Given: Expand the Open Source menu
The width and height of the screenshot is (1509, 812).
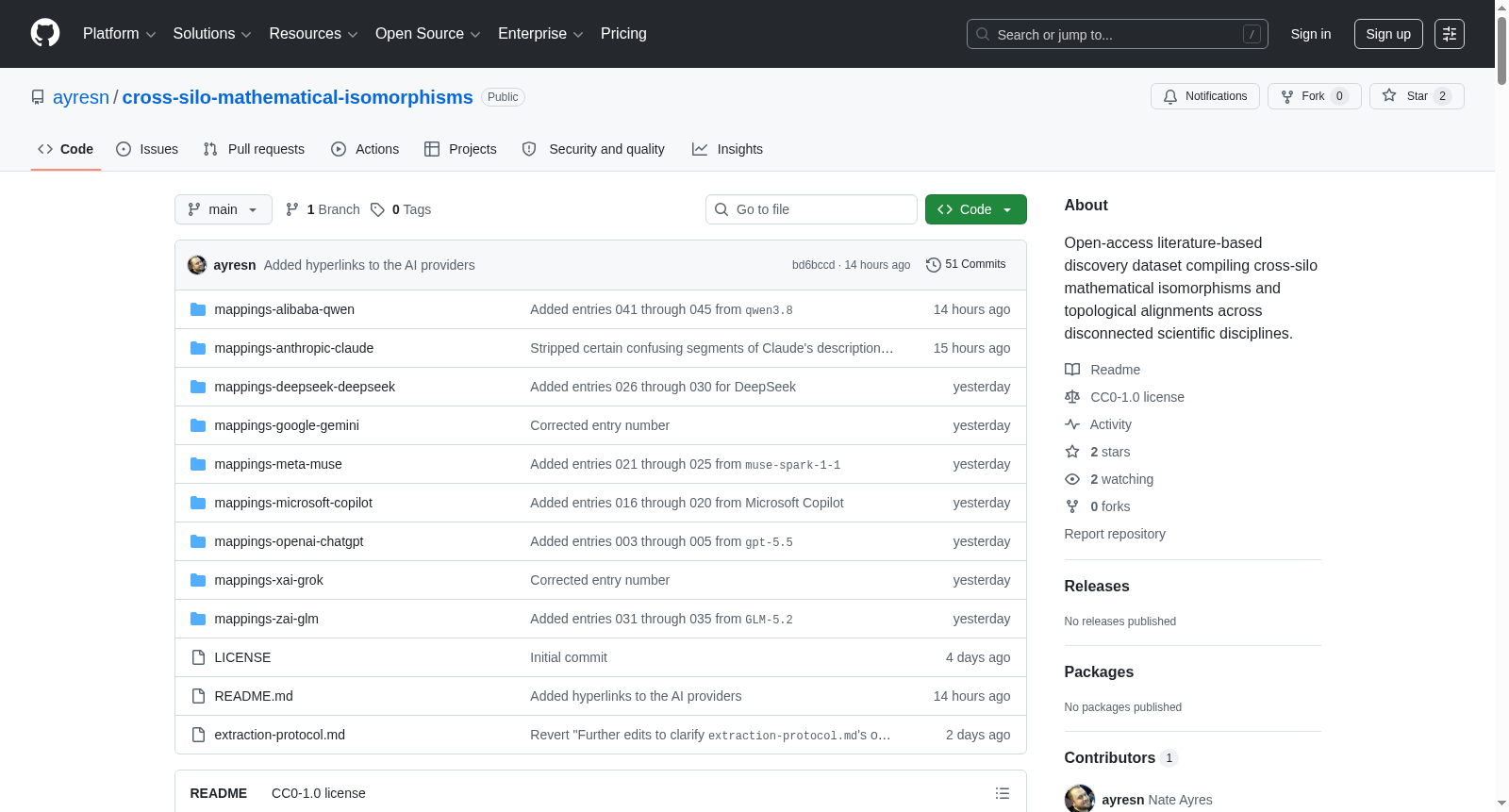Looking at the screenshot, I should coord(428,34).
